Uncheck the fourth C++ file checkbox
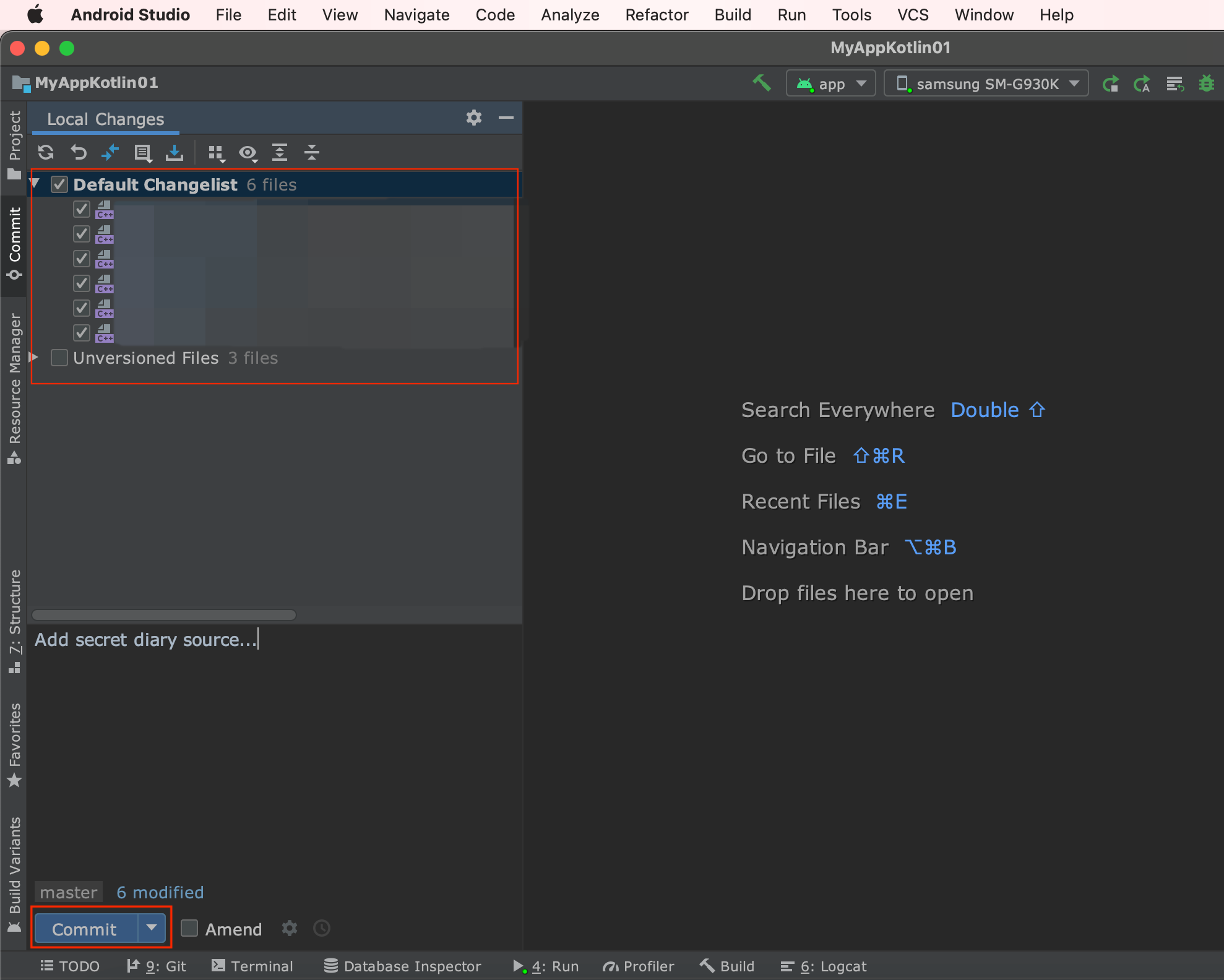Viewport: 1224px width, 980px height. pos(82,283)
